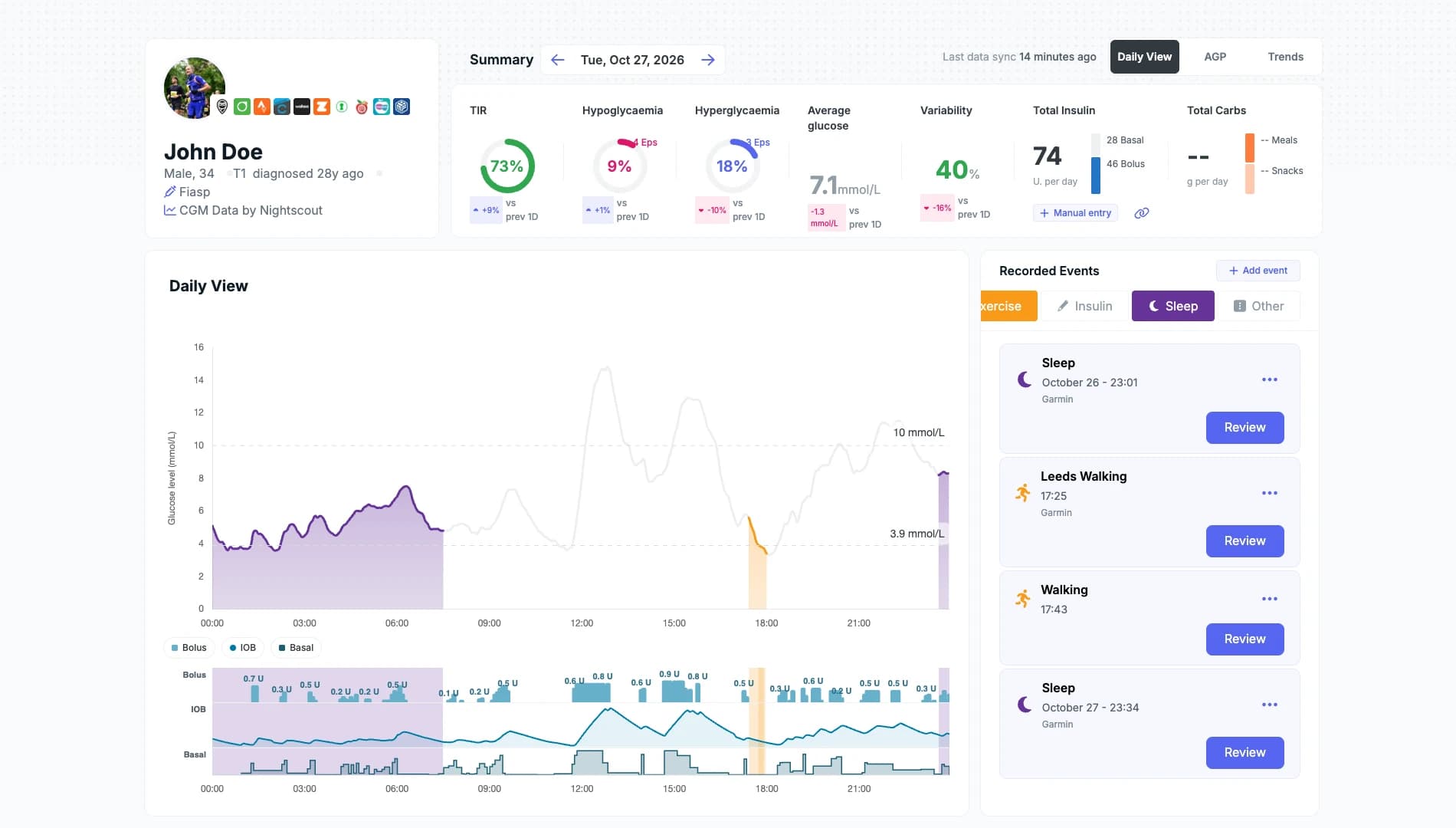Image resolution: width=1456 pixels, height=828 pixels.
Task: Click the CGM Data by Nightscout text
Action: point(251,210)
